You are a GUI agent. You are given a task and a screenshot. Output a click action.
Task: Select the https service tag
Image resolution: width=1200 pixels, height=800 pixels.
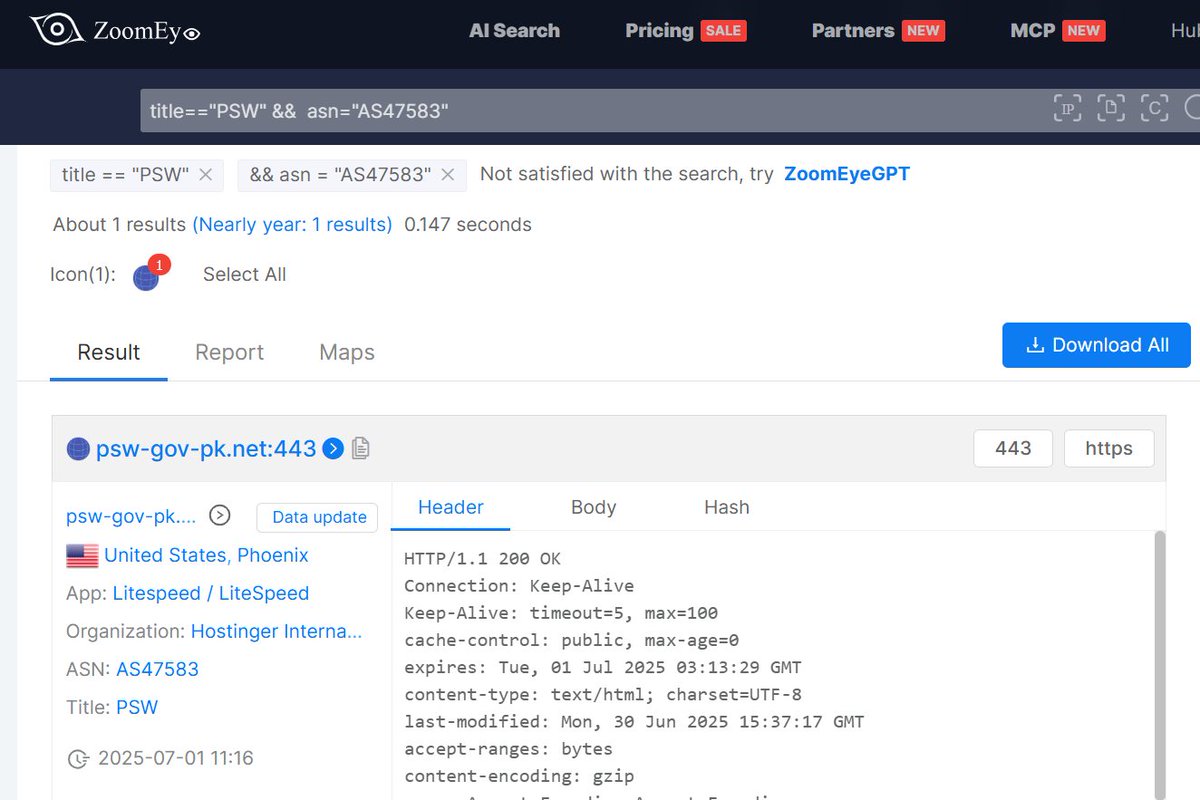coord(1109,449)
